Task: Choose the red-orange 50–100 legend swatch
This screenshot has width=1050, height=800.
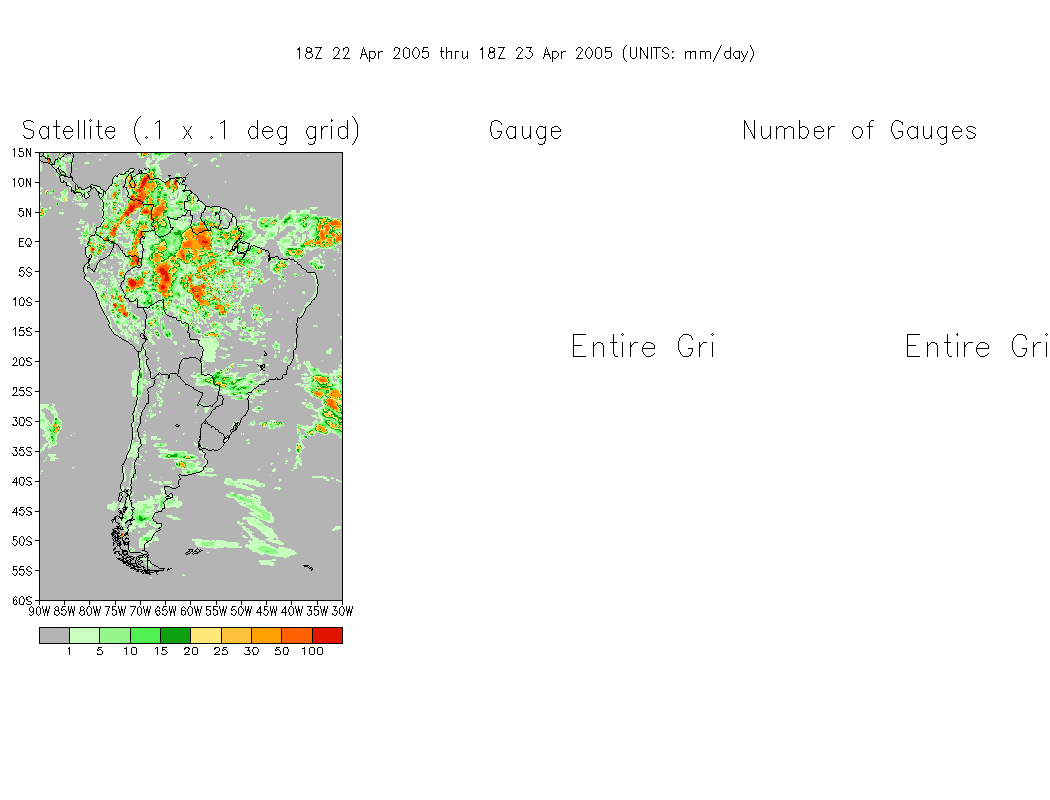Action: pyautogui.click(x=297, y=635)
